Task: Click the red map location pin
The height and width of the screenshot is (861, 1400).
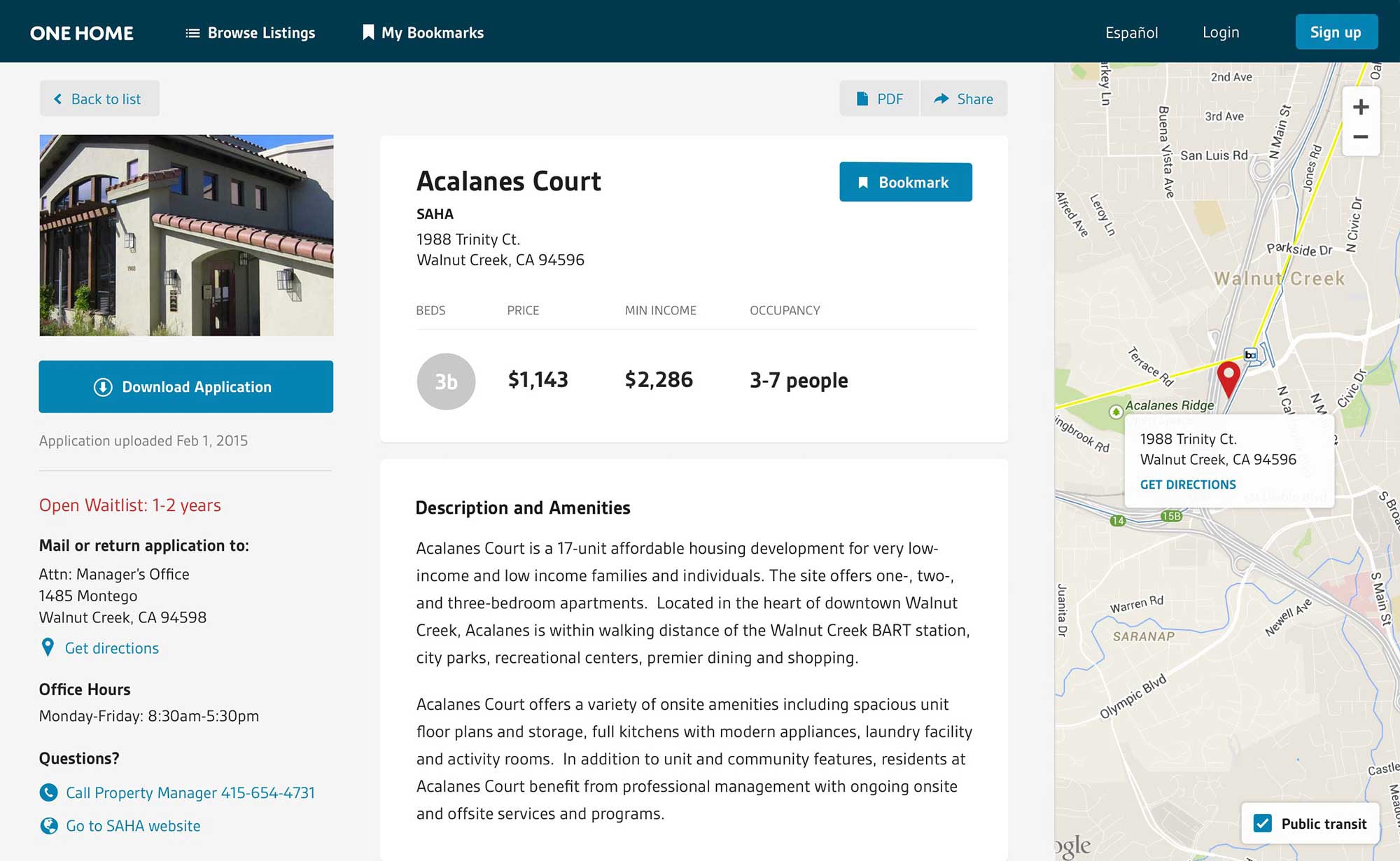Action: [1228, 377]
